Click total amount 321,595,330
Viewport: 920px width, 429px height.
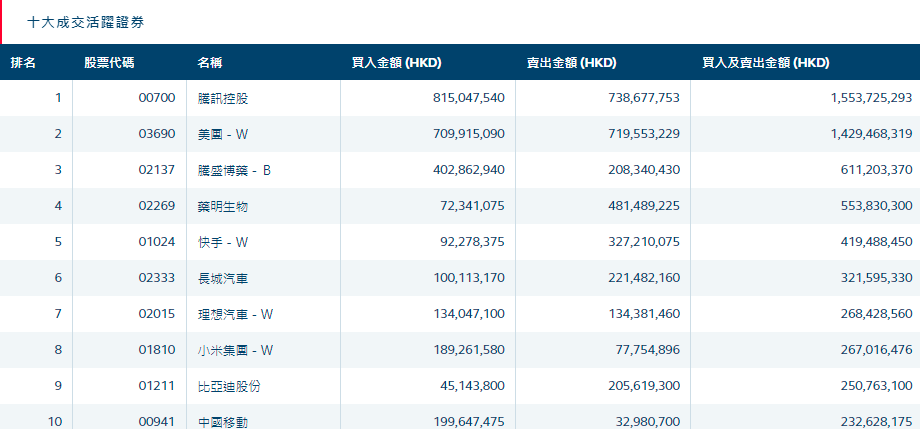tap(877, 278)
